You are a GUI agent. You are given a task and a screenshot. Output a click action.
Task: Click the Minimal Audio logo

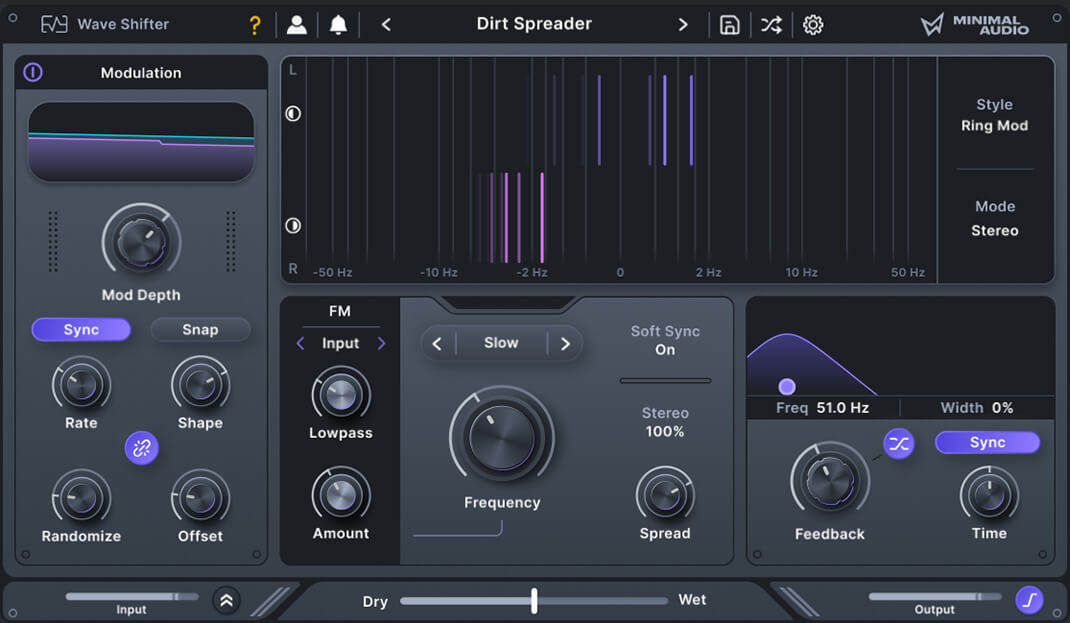tap(974, 25)
